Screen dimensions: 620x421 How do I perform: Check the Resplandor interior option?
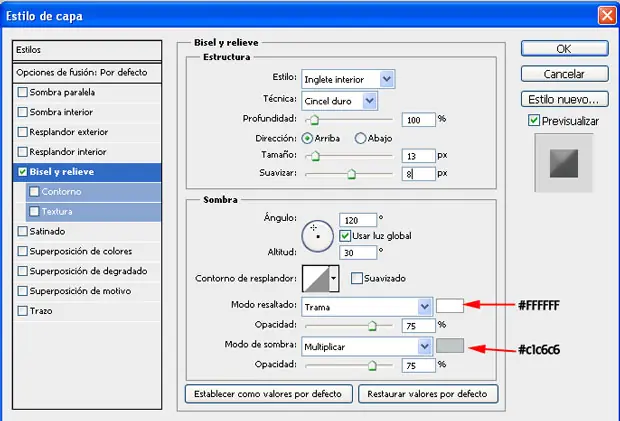tap(23, 151)
